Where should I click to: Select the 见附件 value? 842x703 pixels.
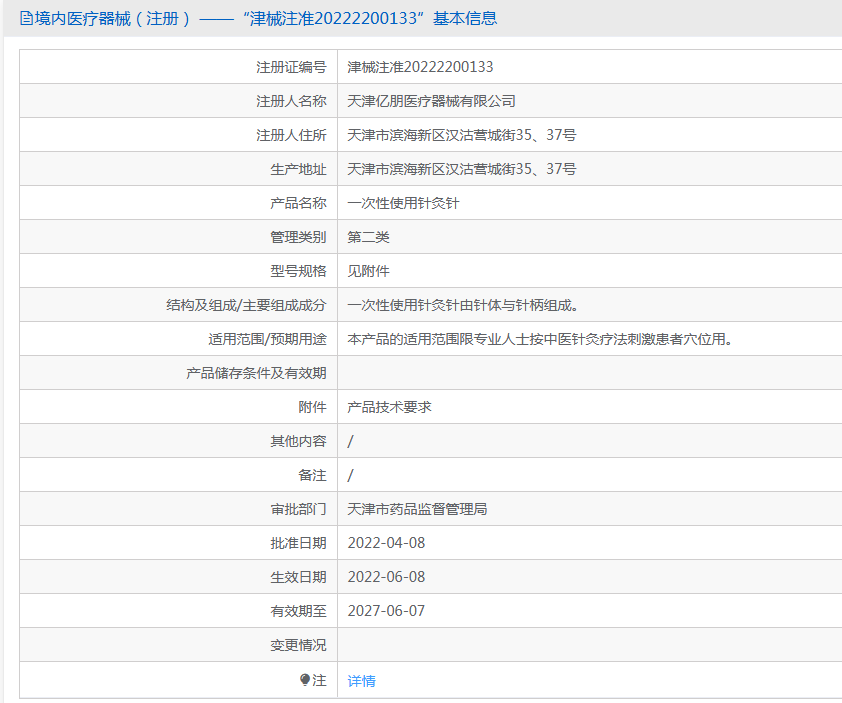(368, 271)
